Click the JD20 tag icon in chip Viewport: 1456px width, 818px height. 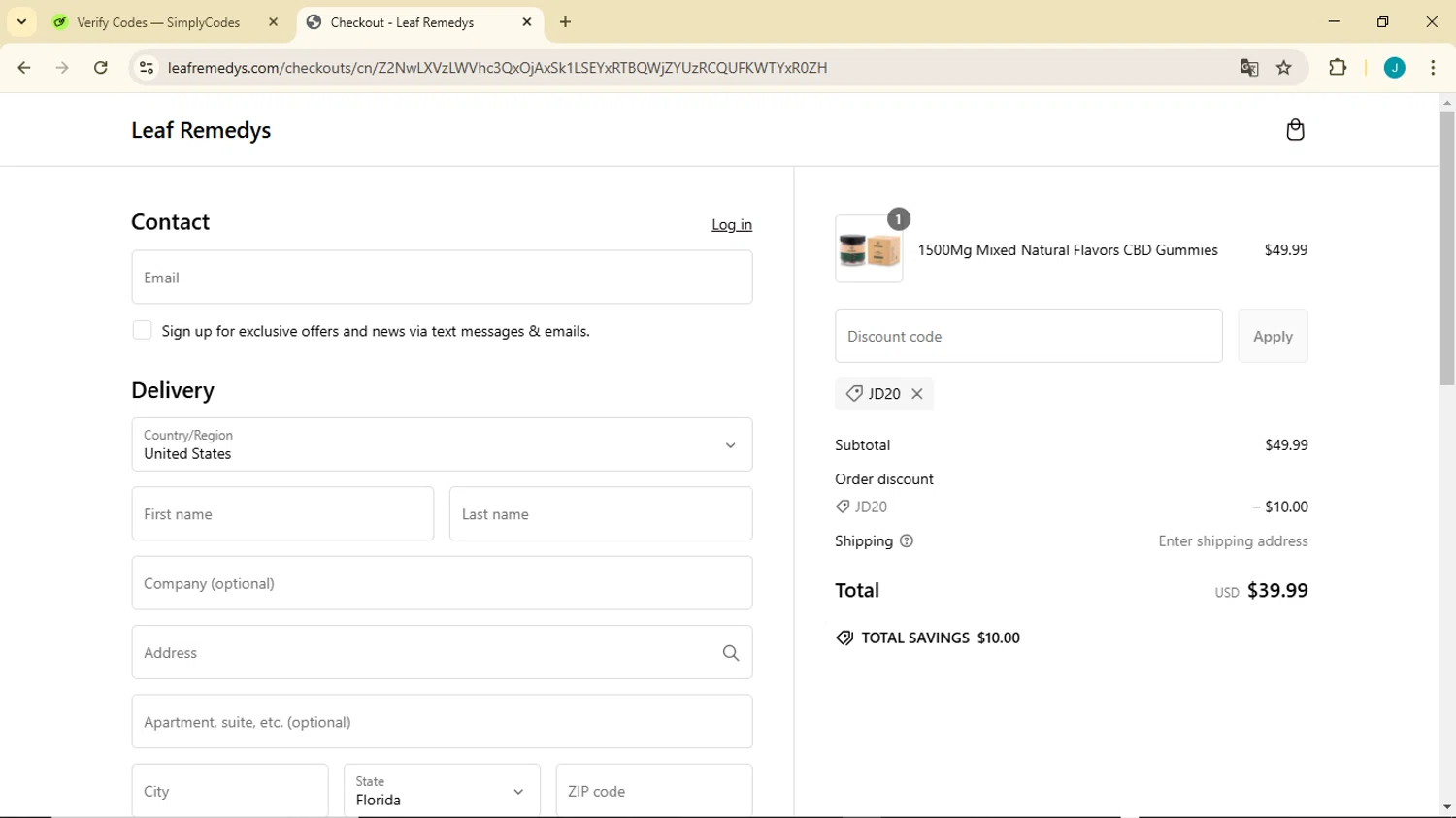pyautogui.click(x=854, y=393)
